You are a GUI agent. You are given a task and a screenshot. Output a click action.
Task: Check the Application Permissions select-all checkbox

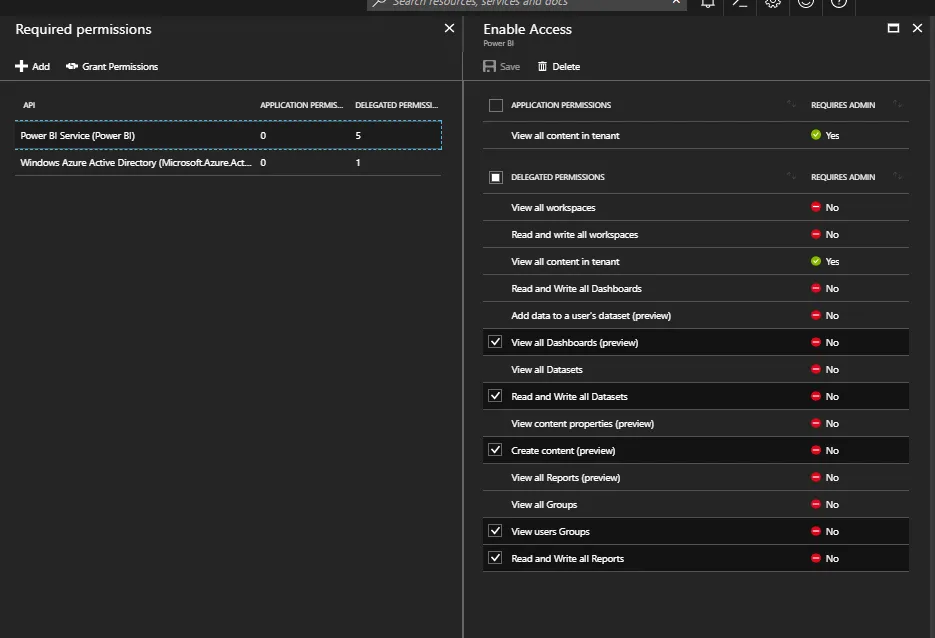496,105
